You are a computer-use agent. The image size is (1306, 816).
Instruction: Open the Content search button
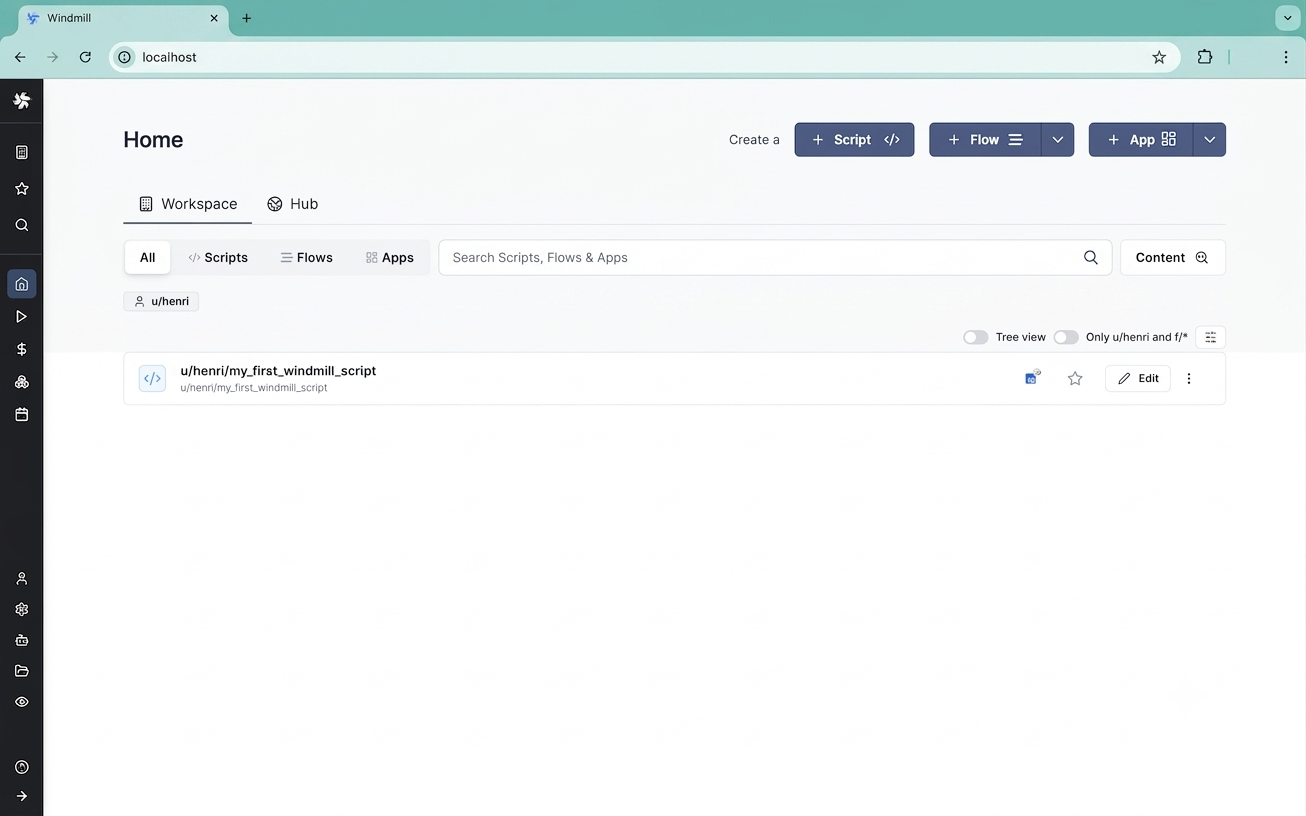point(1172,257)
